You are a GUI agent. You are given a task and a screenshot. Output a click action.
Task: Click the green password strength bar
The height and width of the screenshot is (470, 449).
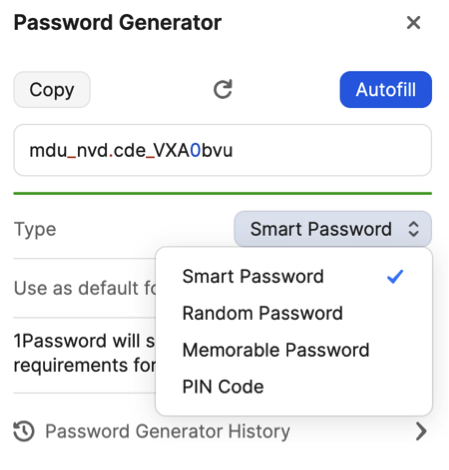click(223, 193)
